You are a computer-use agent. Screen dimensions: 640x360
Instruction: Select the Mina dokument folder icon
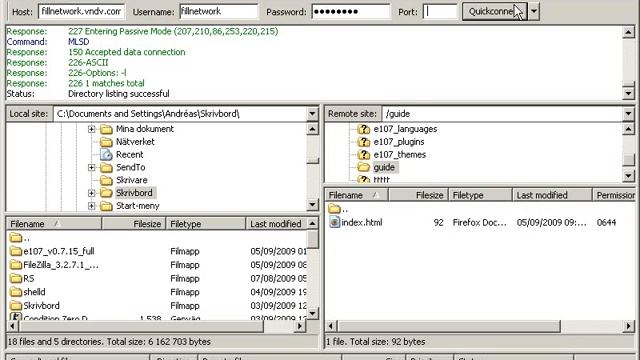106,129
